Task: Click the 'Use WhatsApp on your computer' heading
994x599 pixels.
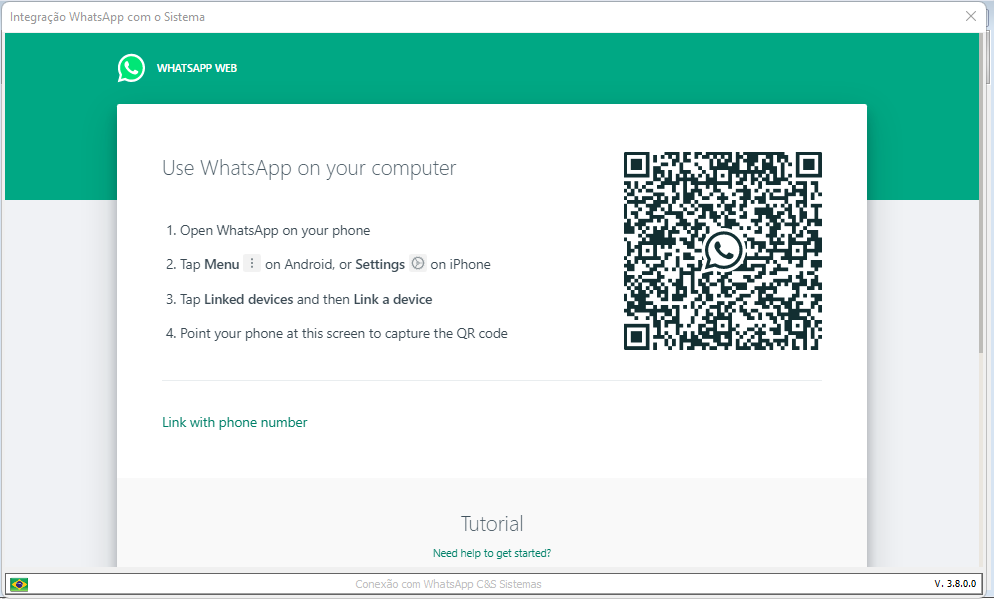Action: [x=309, y=168]
